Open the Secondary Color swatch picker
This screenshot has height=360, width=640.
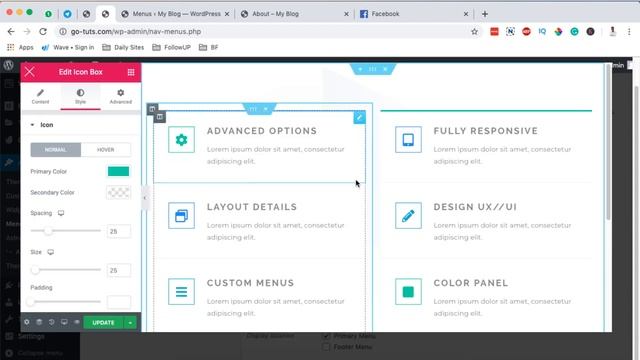(118, 192)
